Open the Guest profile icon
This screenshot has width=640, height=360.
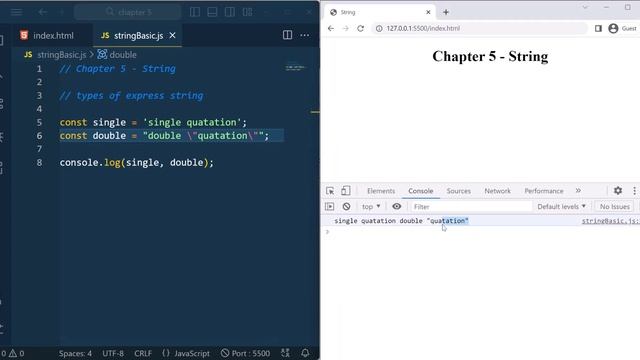613,28
